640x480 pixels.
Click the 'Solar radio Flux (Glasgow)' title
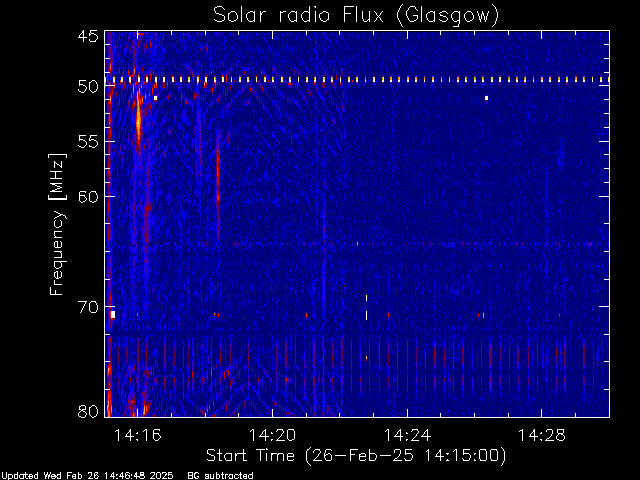(x=356, y=16)
